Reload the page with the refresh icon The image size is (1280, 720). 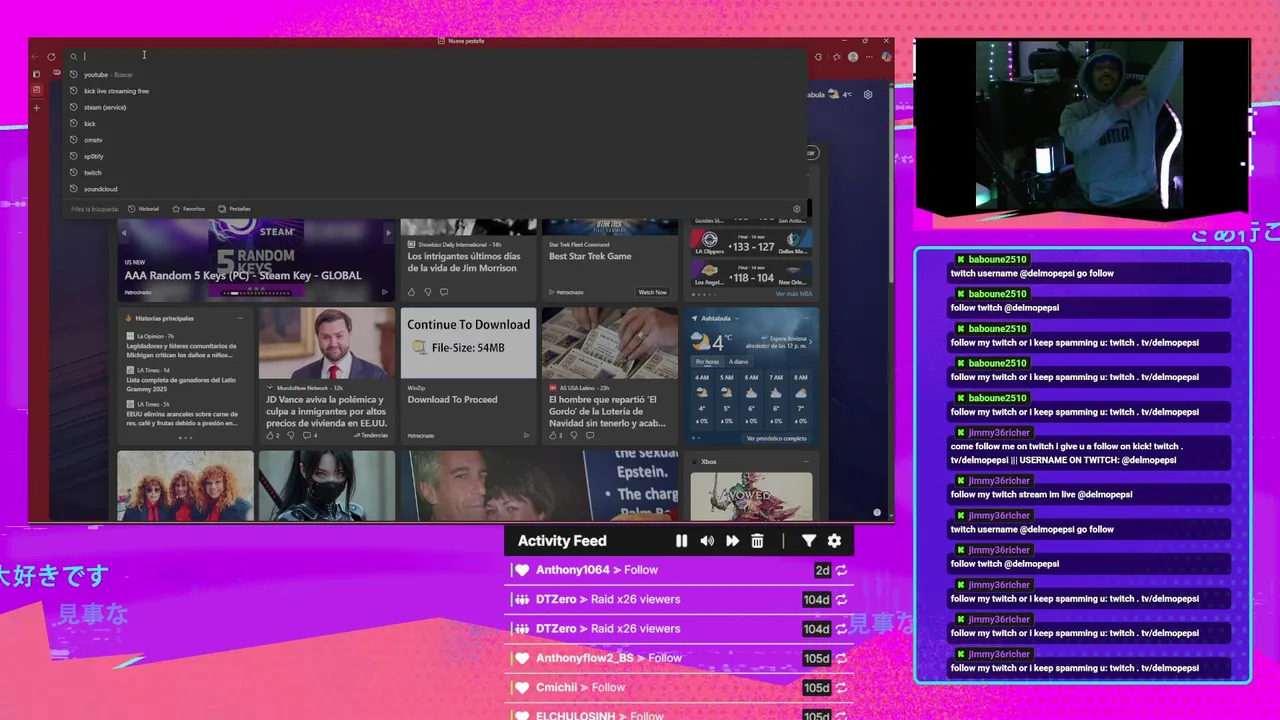pos(51,57)
